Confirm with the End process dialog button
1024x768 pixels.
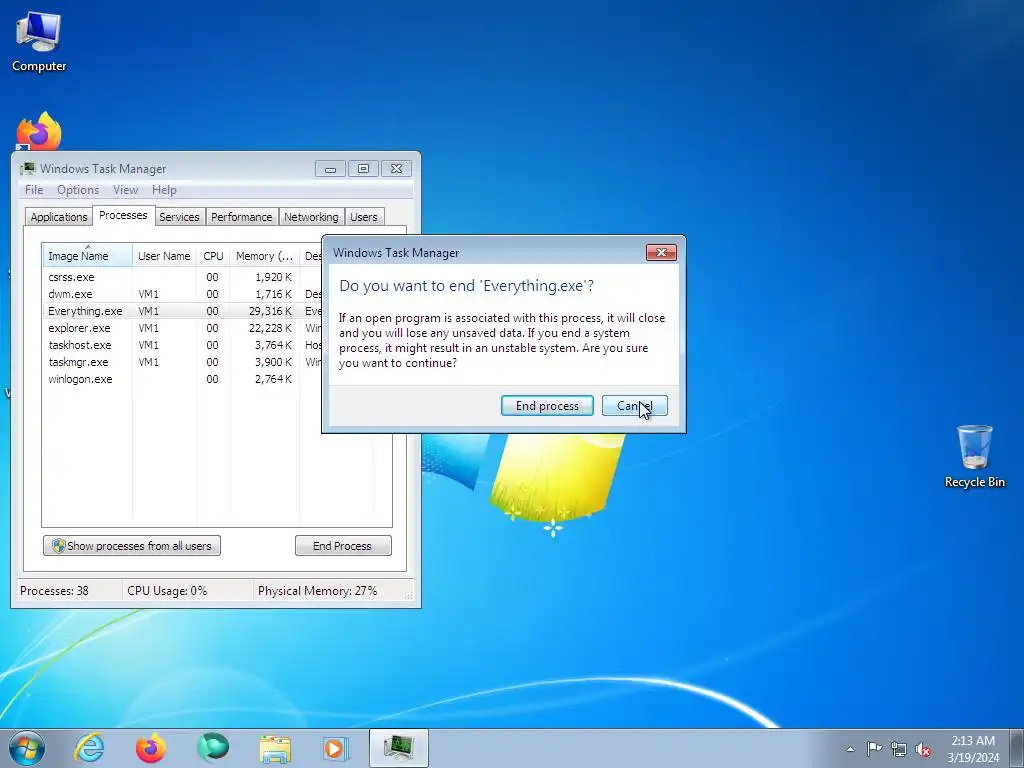pos(547,406)
